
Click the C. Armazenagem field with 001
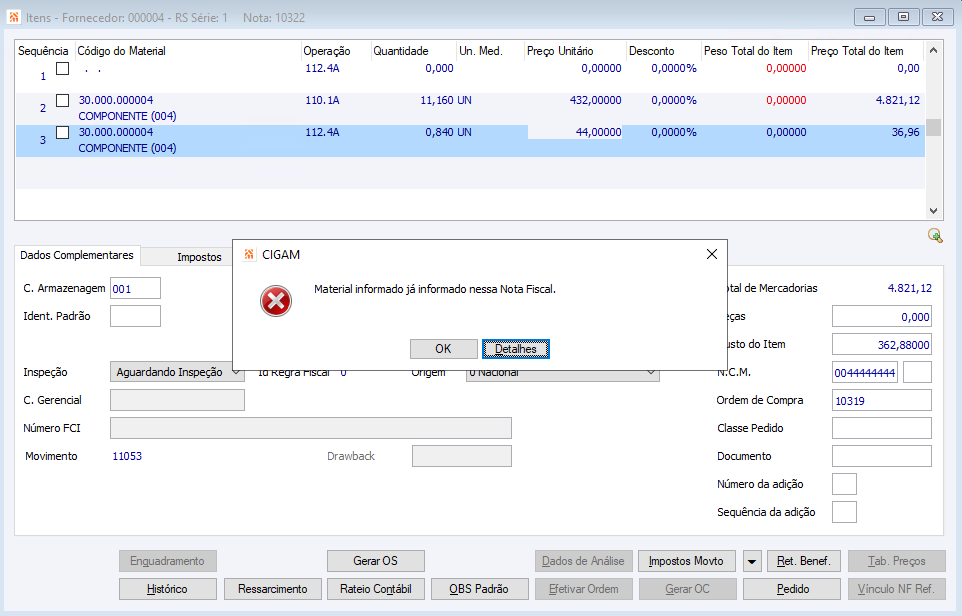coord(136,288)
